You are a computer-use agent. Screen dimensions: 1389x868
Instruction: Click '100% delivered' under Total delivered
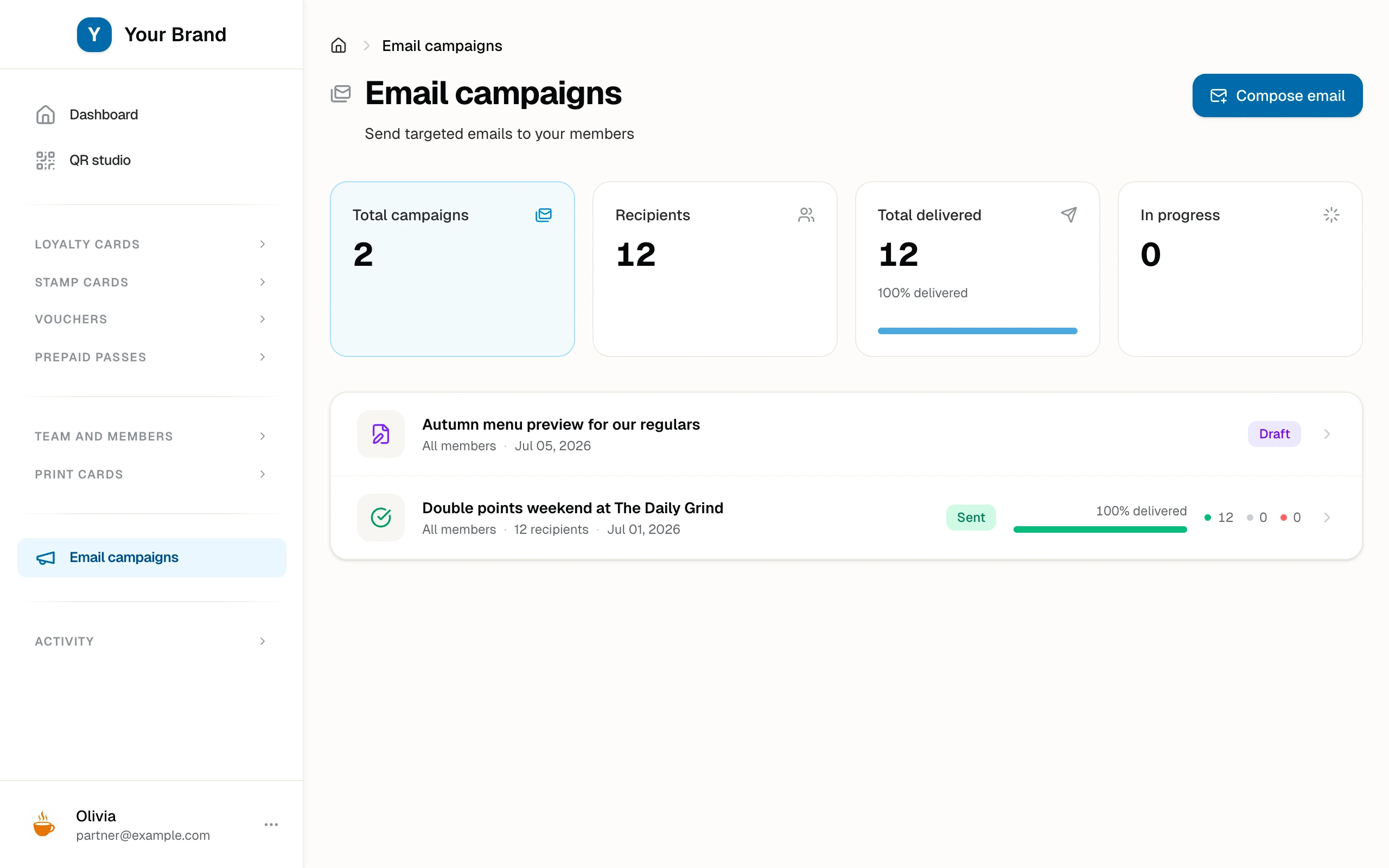922,293
